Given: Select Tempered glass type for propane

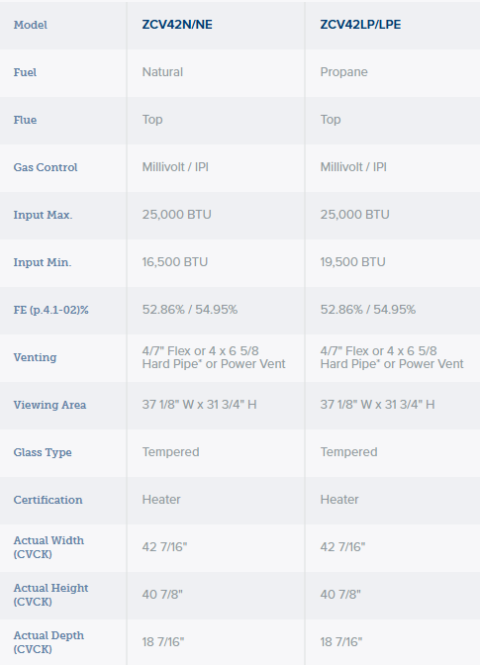Looking at the screenshot, I should (x=349, y=452).
